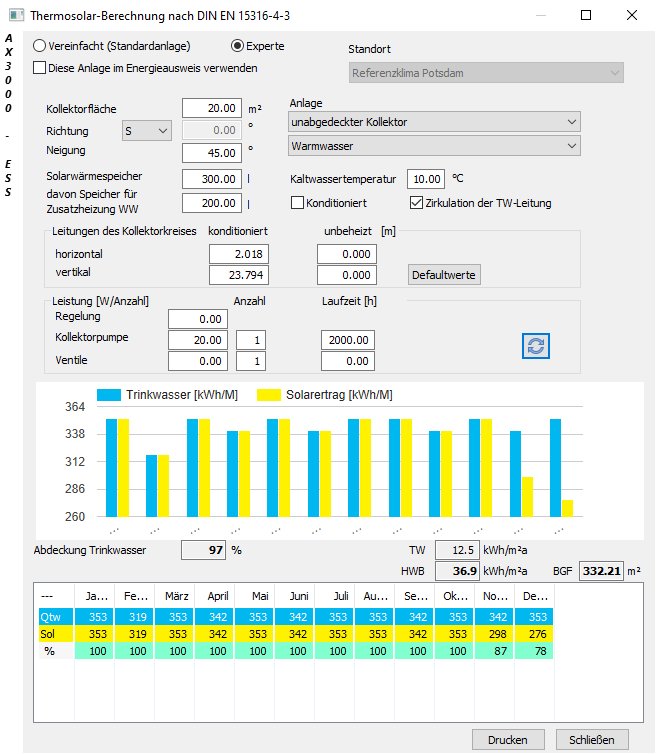Select the Experte radio button
The image size is (656, 754).
[237, 46]
